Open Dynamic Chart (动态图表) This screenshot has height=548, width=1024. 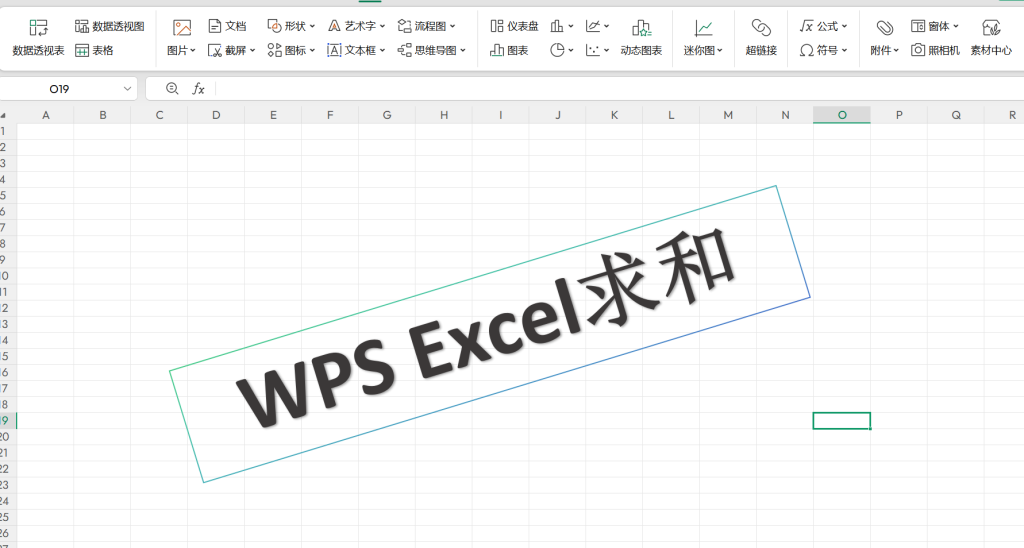pyautogui.click(x=641, y=38)
